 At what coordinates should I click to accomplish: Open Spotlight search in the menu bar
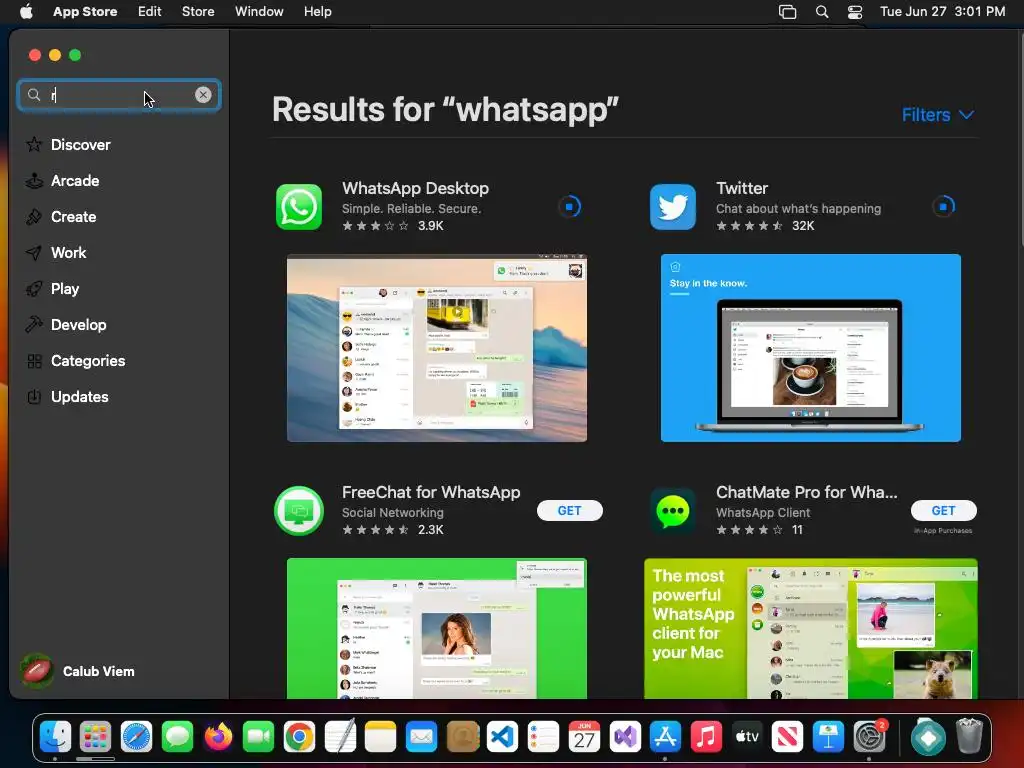(822, 12)
